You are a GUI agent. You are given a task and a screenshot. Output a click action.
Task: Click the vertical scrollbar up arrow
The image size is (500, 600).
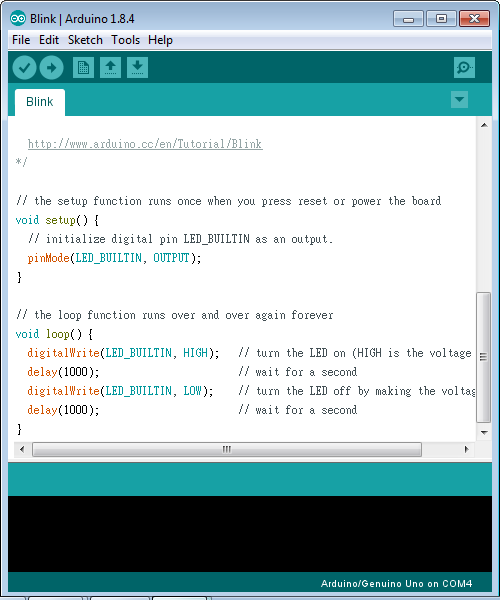[484, 125]
